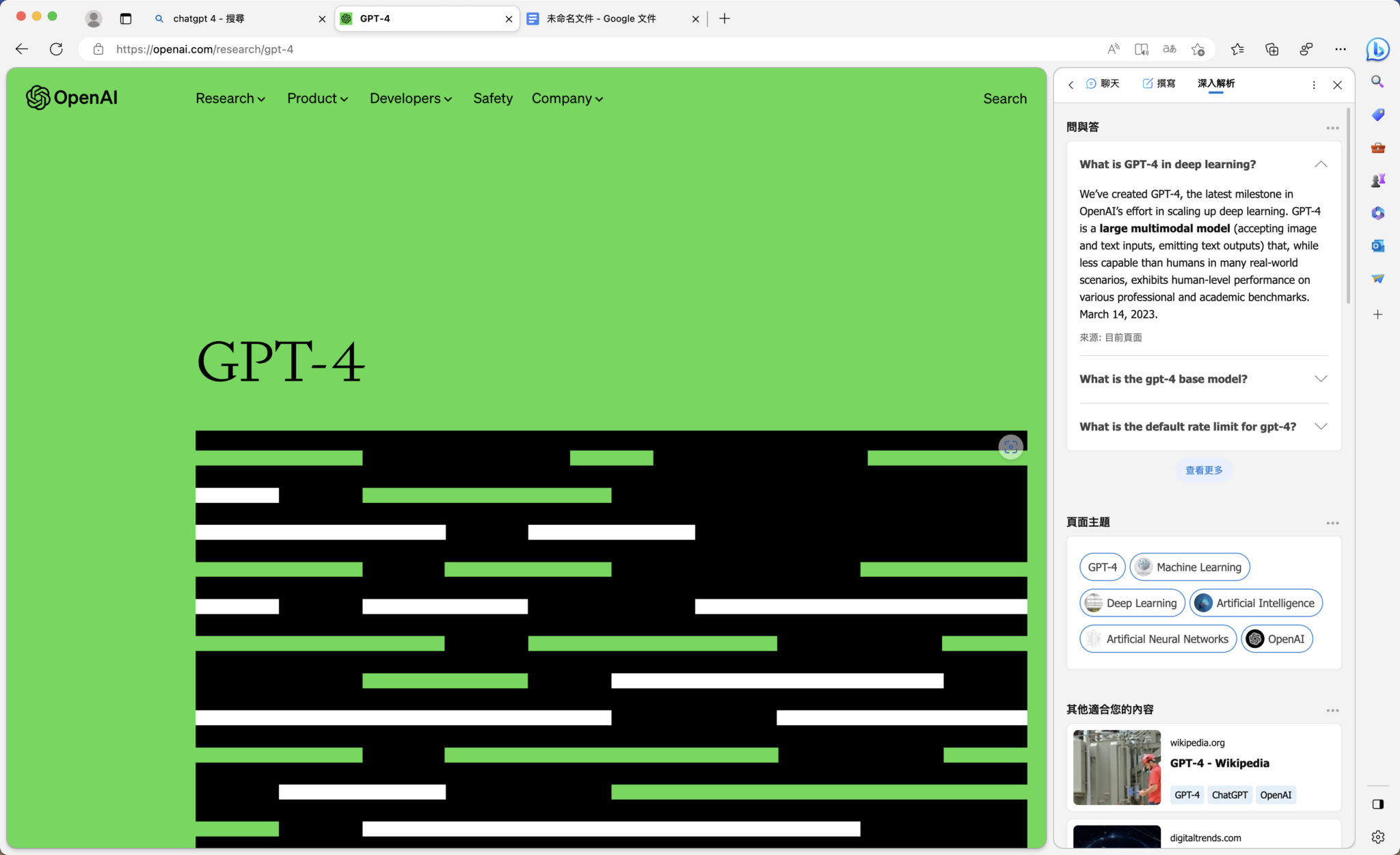Viewport: 1400px width, 855px height.
Task: Open Read Aloud icon in address bar
Action: click(1113, 49)
